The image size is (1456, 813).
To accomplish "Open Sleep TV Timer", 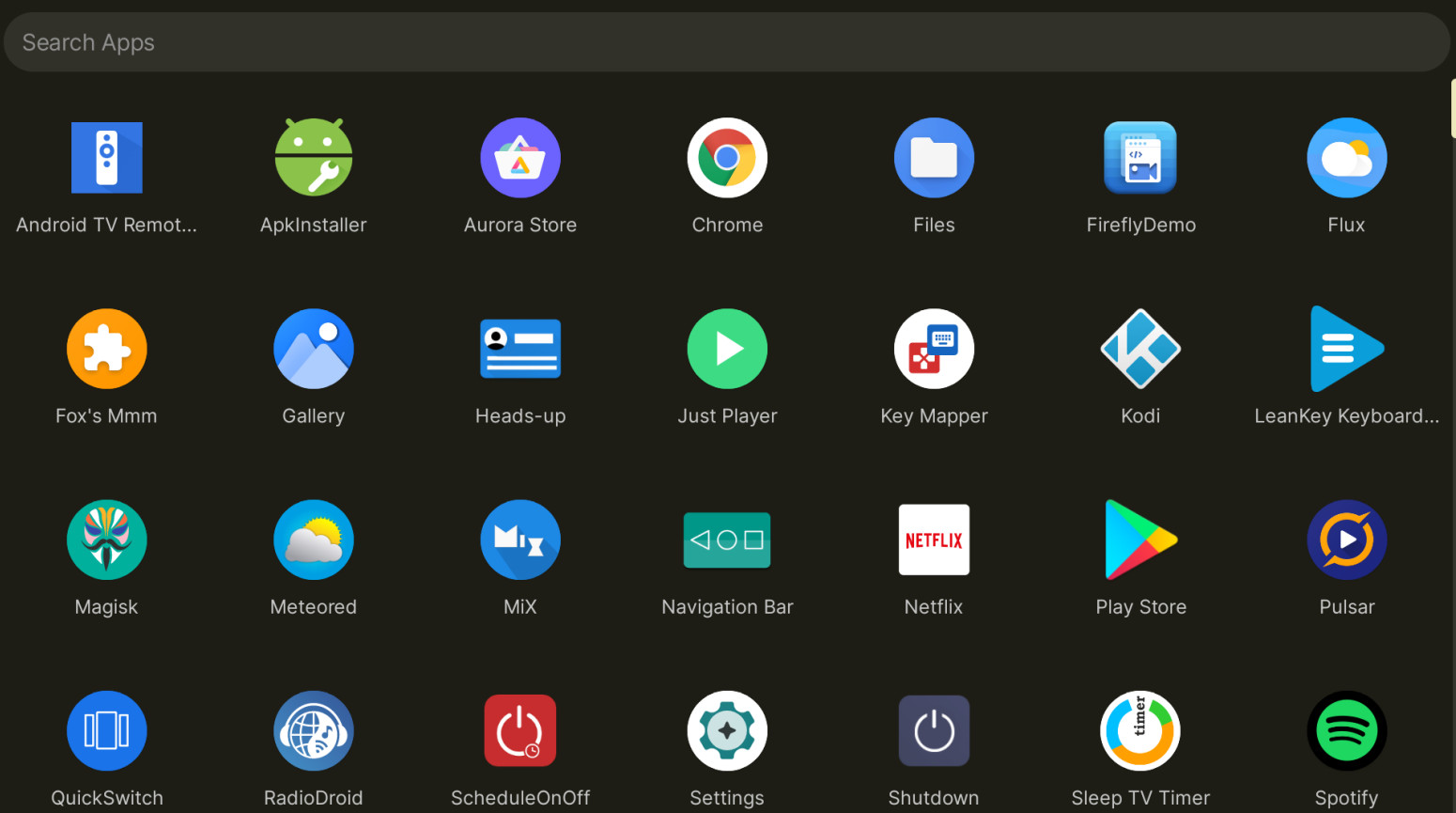I will 1140,730.
